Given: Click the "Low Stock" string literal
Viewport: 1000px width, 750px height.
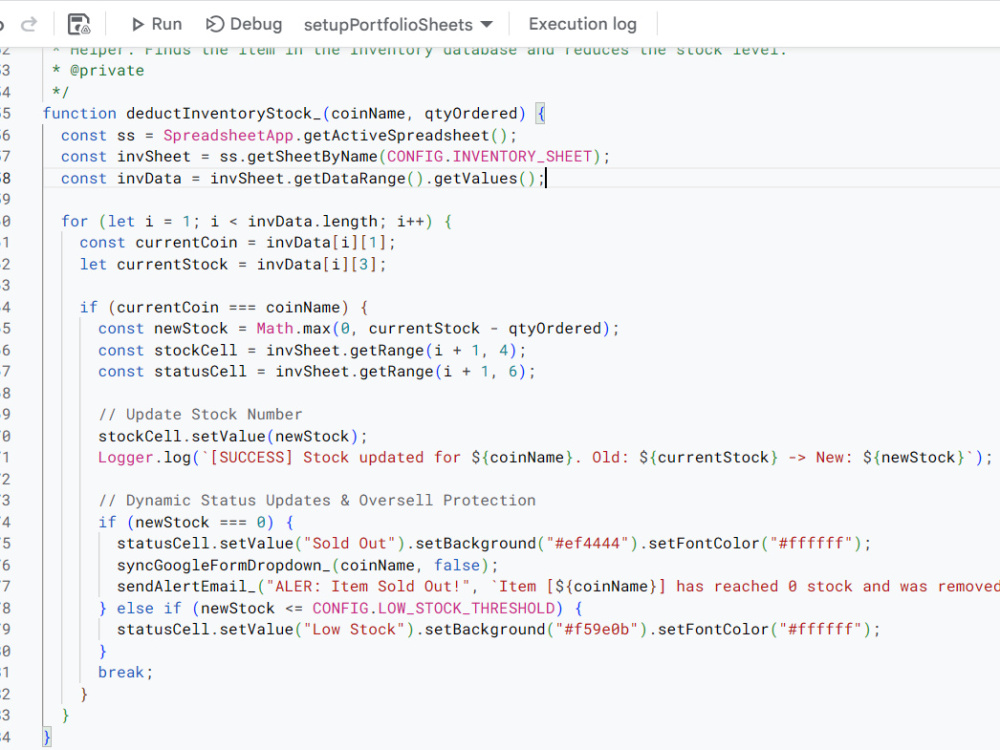Looking at the screenshot, I should 354,629.
